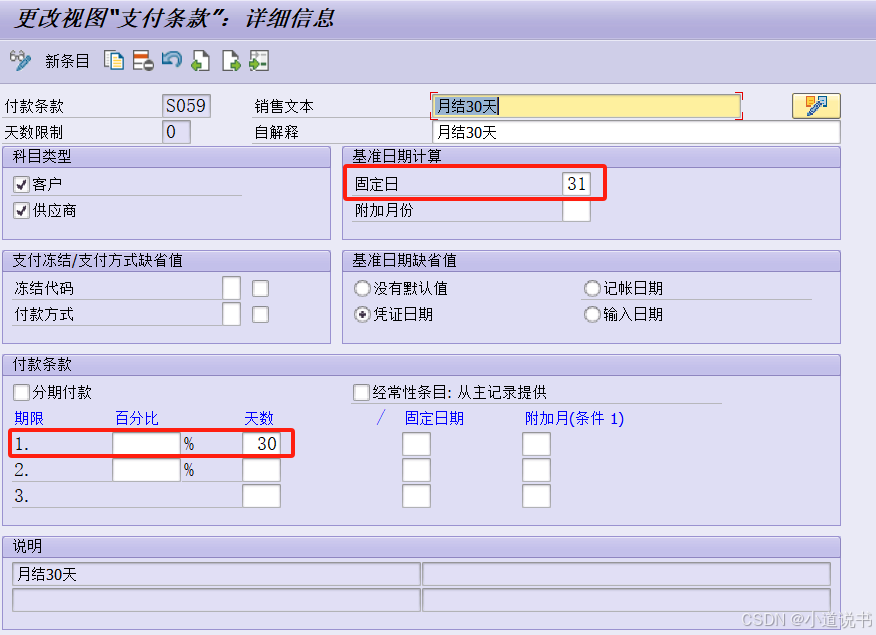This screenshot has height=635, width=876.
Task: Go to next entry icon
Action: [x=231, y=60]
